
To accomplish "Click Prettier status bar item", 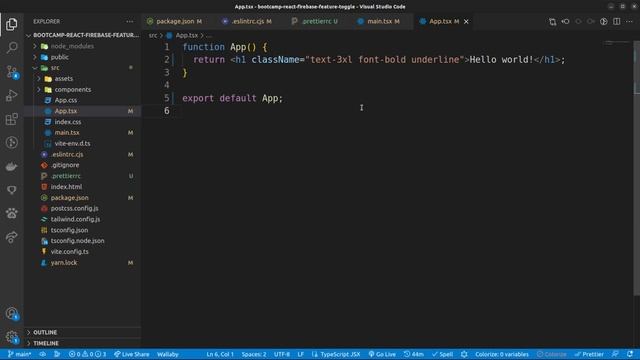I will tap(589, 354).
